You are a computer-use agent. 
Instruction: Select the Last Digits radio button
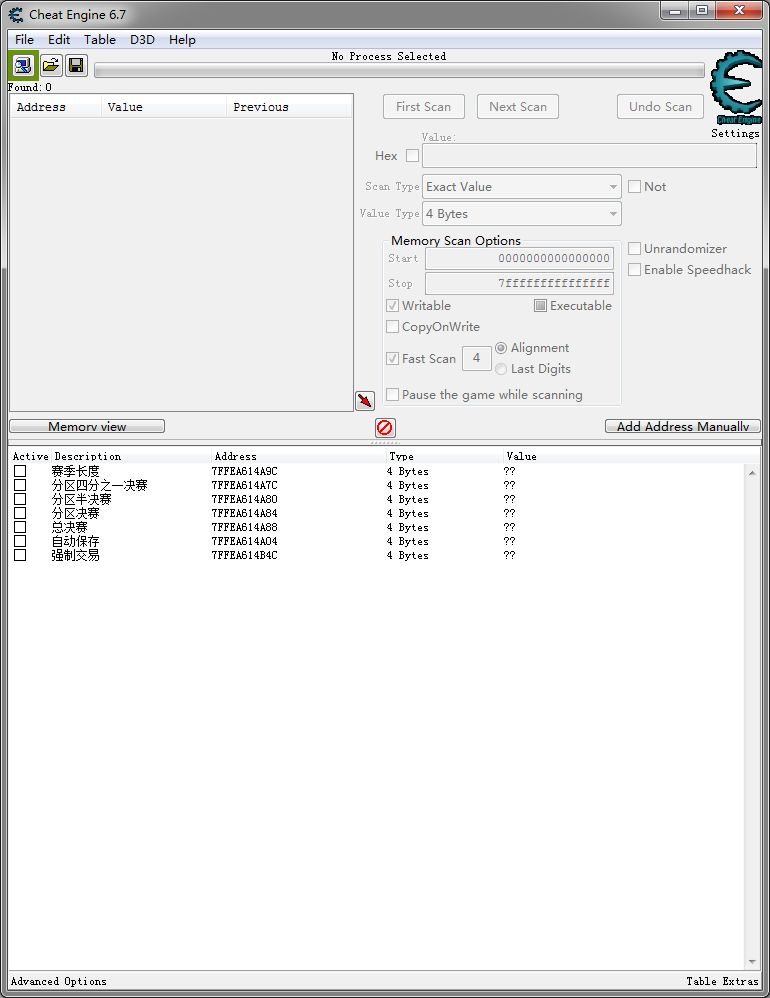(x=501, y=369)
